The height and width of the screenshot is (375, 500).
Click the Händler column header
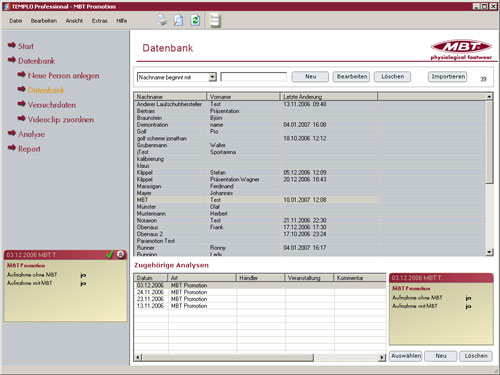260,278
